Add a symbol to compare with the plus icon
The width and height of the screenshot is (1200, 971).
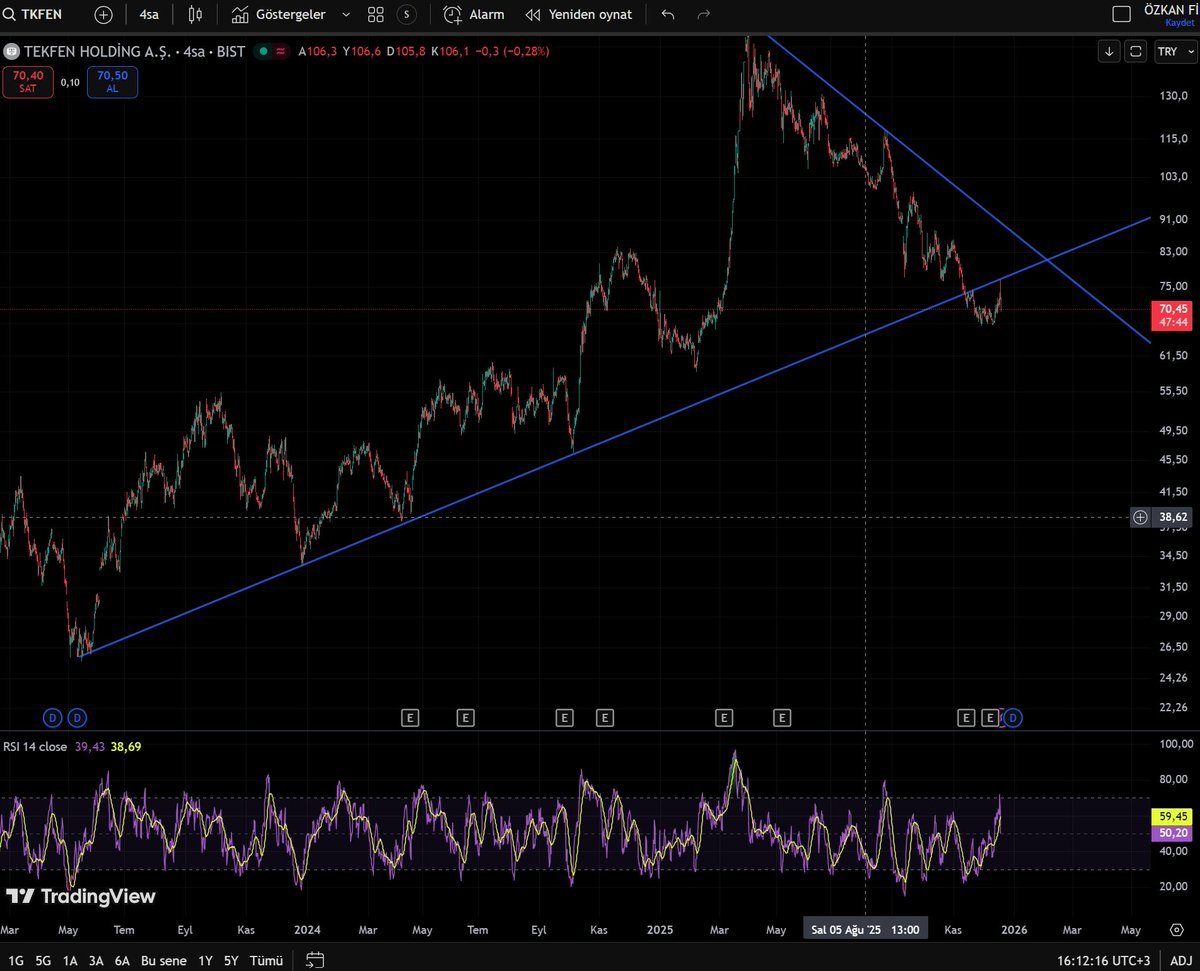point(104,15)
